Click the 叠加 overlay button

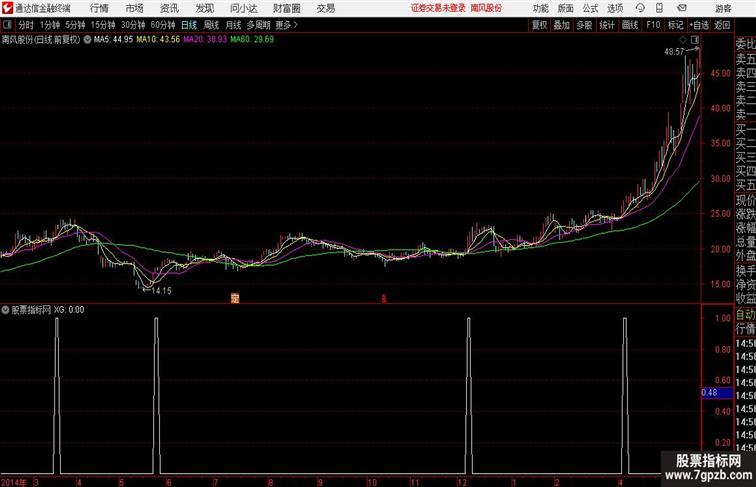pos(562,25)
